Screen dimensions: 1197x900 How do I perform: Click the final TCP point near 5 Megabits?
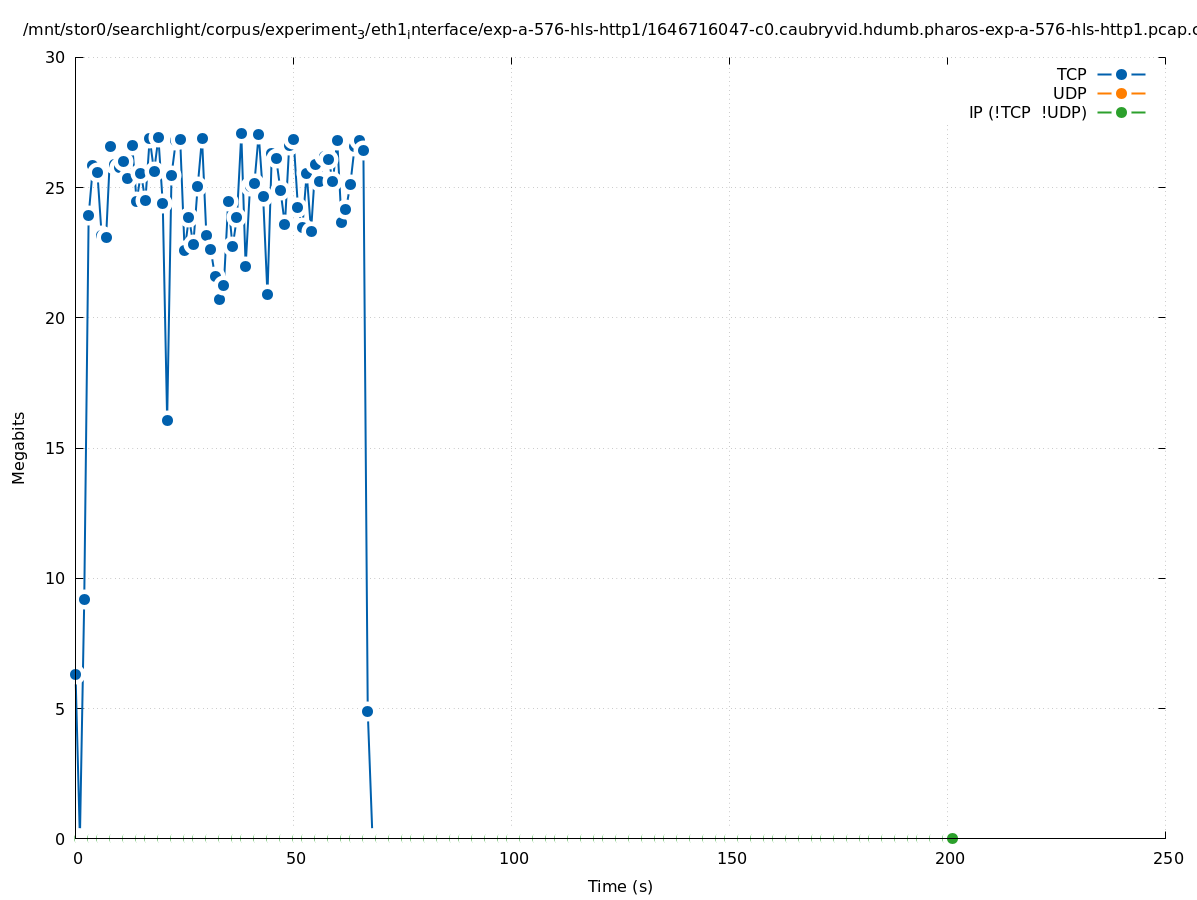367,711
